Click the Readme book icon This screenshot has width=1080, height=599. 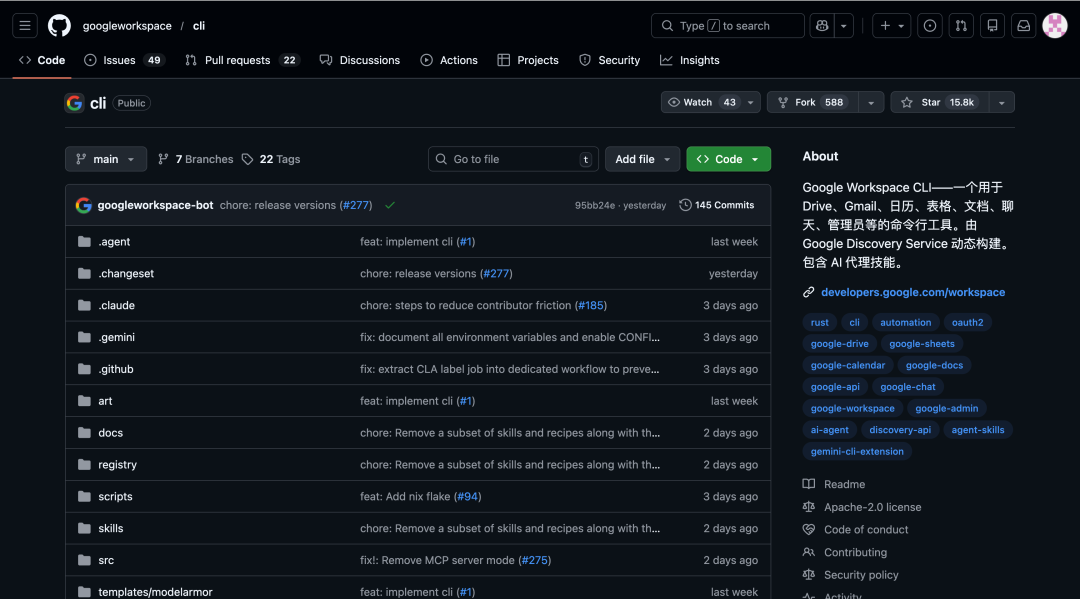[809, 484]
